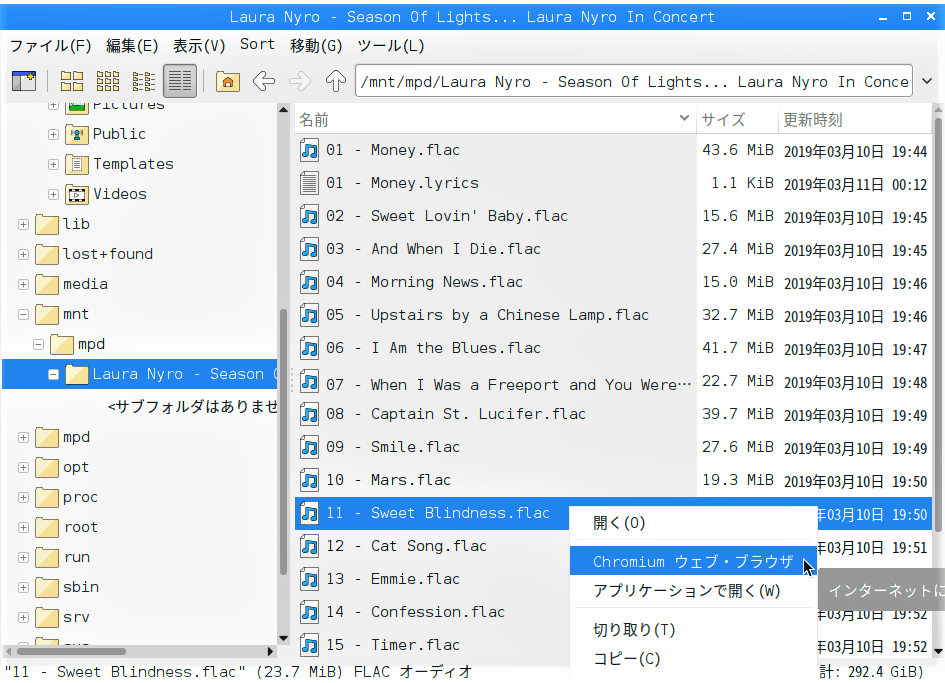The image size is (945, 683).
Task: Open the ファイル(F) menu
Action: tap(51, 46)
